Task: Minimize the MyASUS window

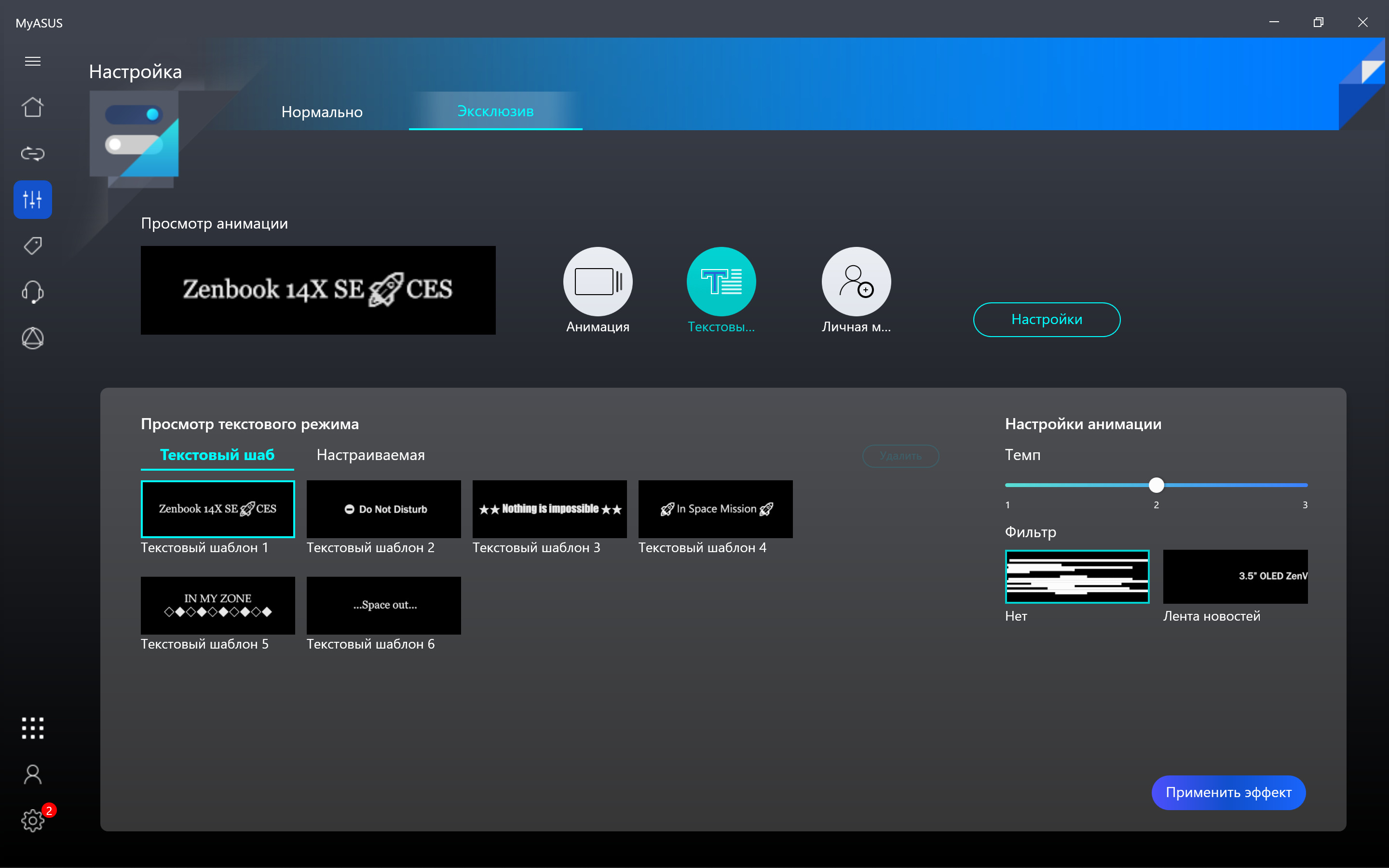Action: point(1274,22)
